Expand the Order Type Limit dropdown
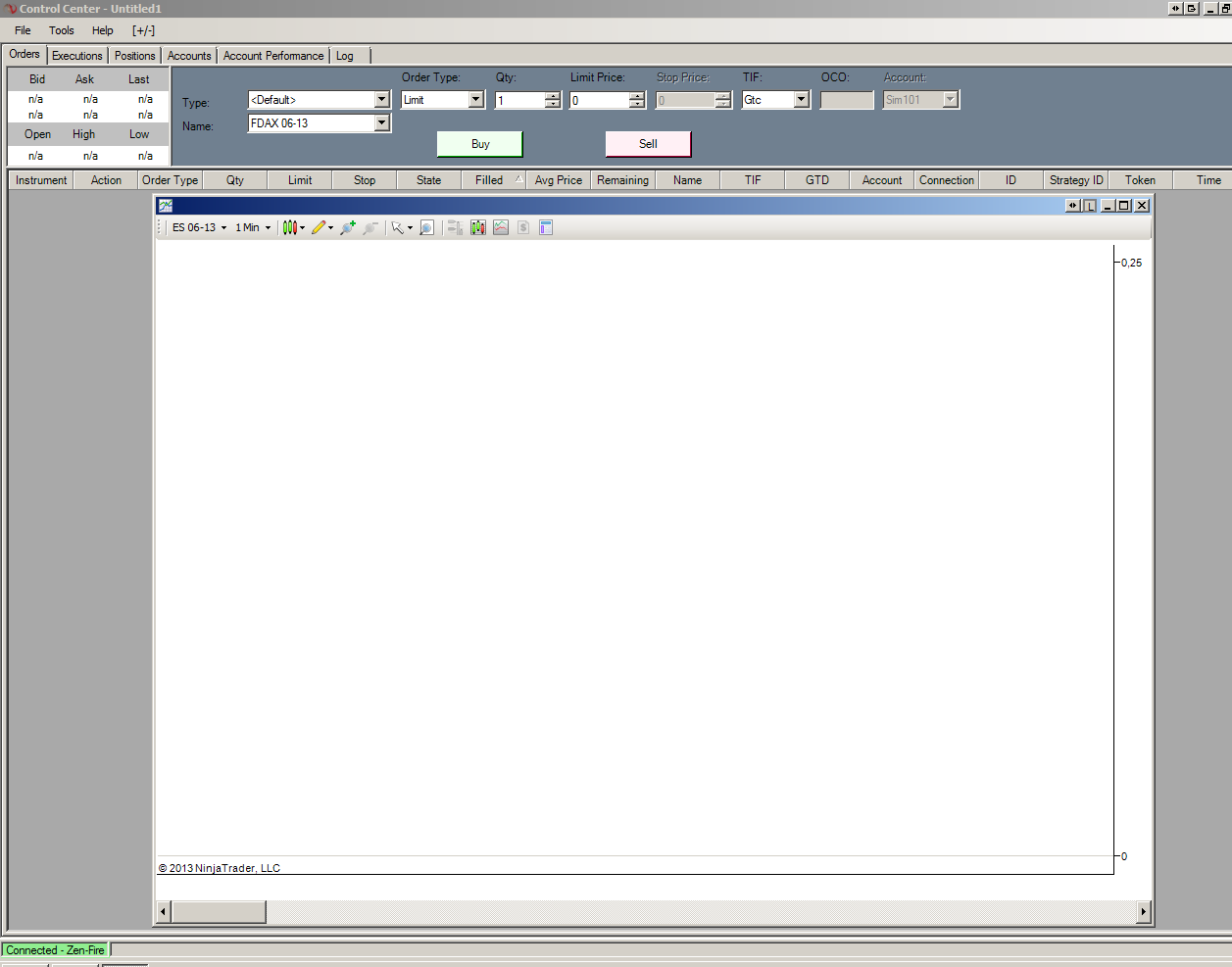 coord(476,100)
